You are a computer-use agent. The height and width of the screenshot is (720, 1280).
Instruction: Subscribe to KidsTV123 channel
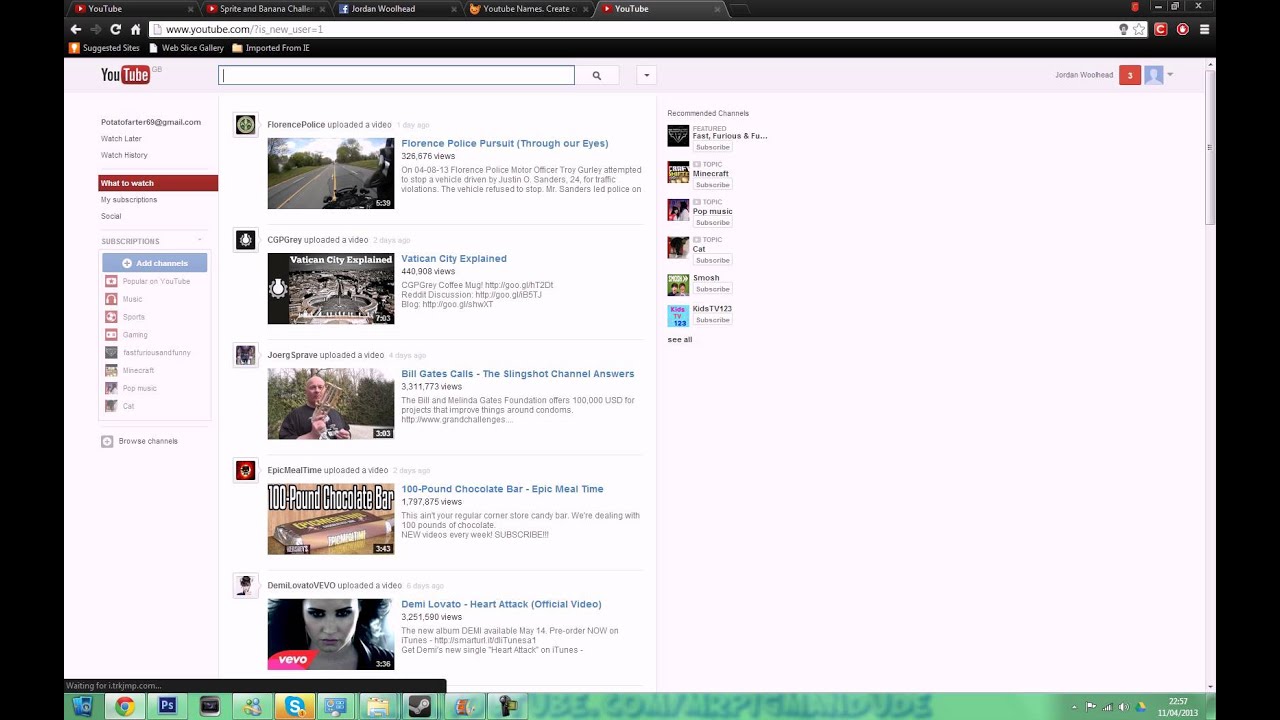[713, 320]
